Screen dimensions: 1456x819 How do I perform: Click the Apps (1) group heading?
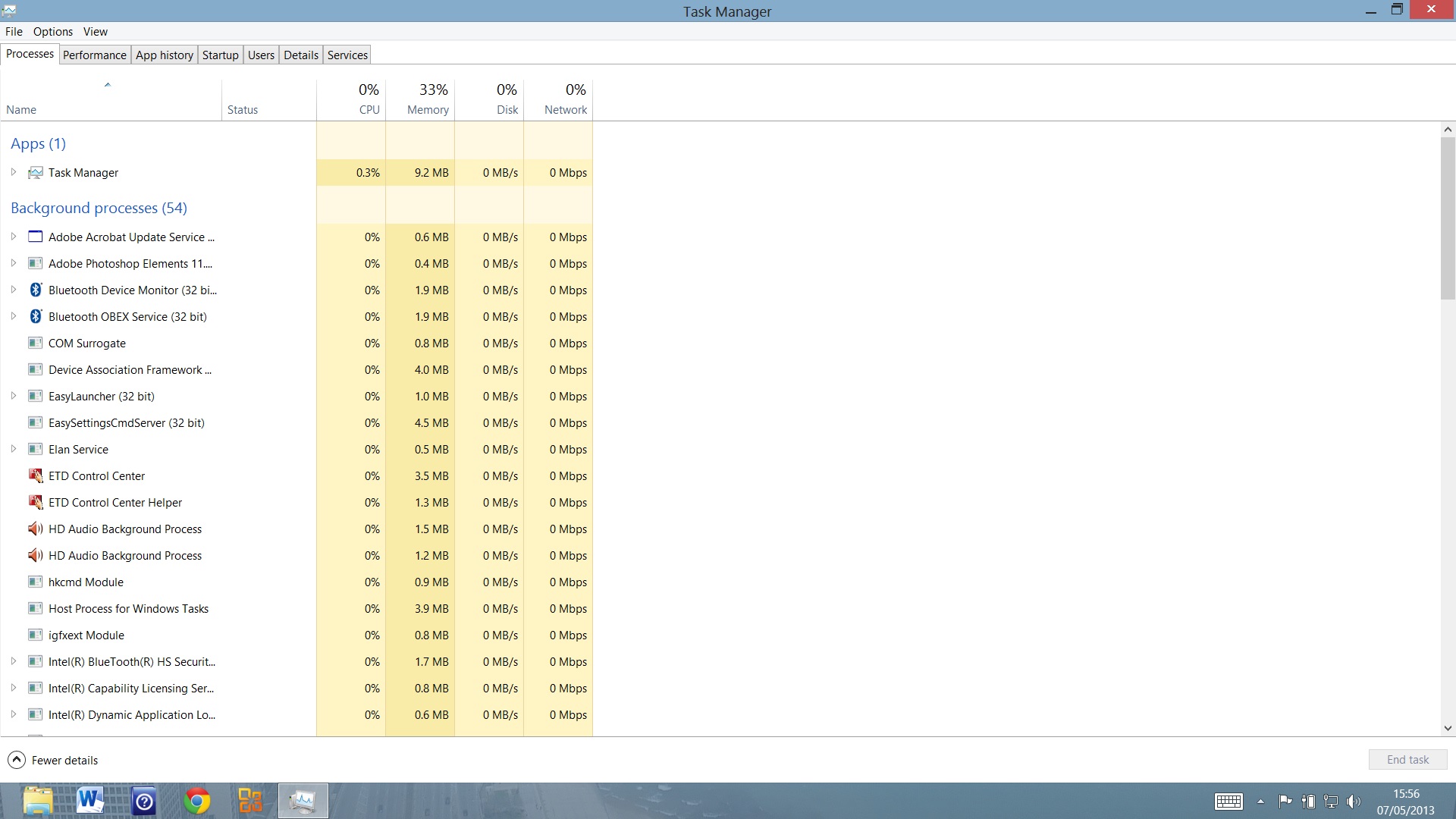click(x=38, y=143)
